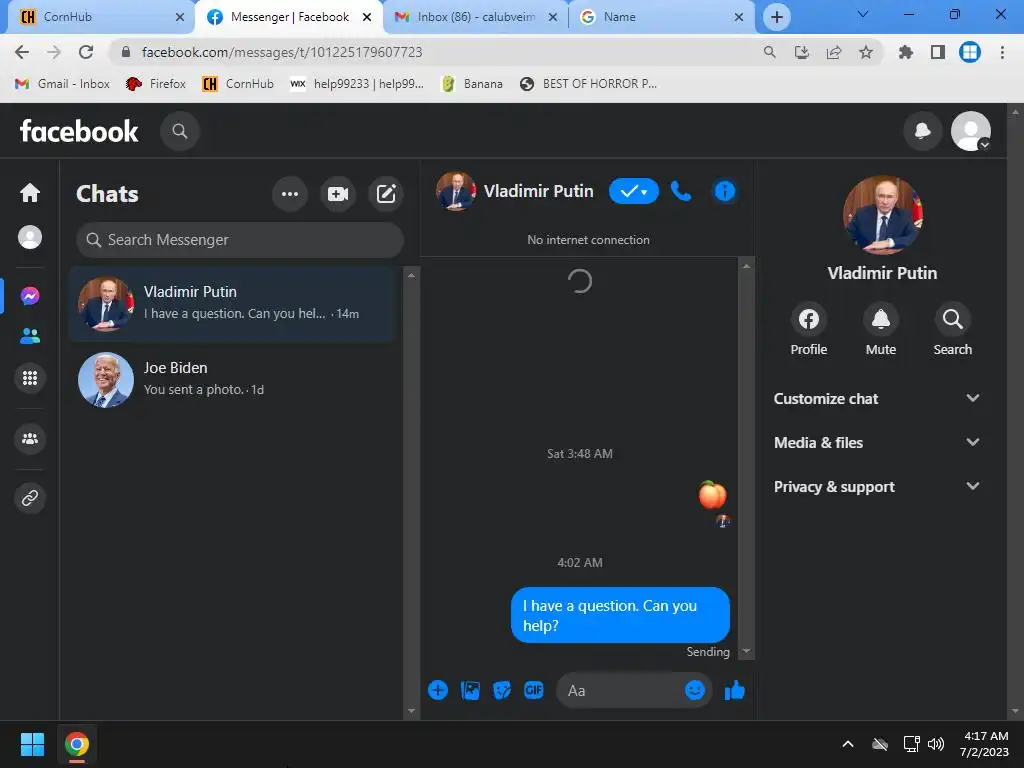Open the emoji picker in the composer
The height and width of the screenshot is (768, 1024).
click(x=695, y=690)
